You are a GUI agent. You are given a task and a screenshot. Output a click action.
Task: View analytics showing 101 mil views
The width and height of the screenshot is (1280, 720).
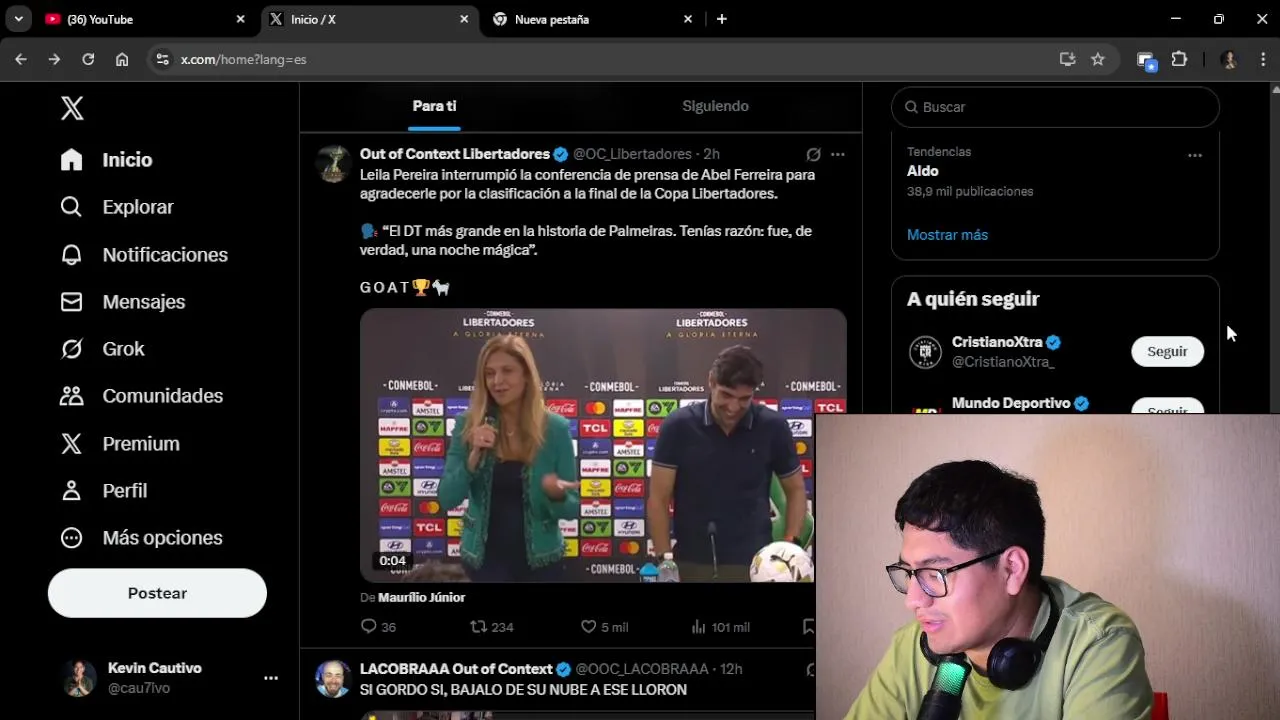click(x=720, y=627)
